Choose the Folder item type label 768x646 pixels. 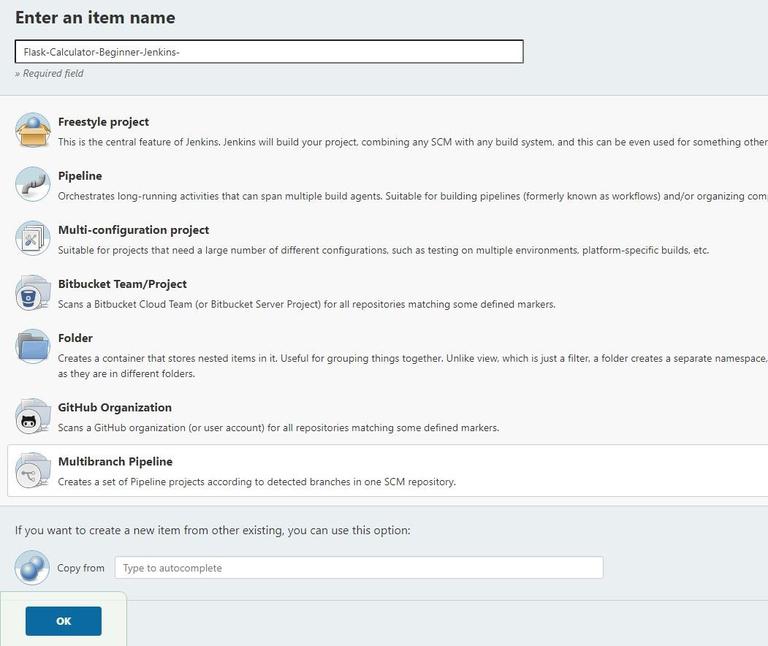[x=76, y=338]
